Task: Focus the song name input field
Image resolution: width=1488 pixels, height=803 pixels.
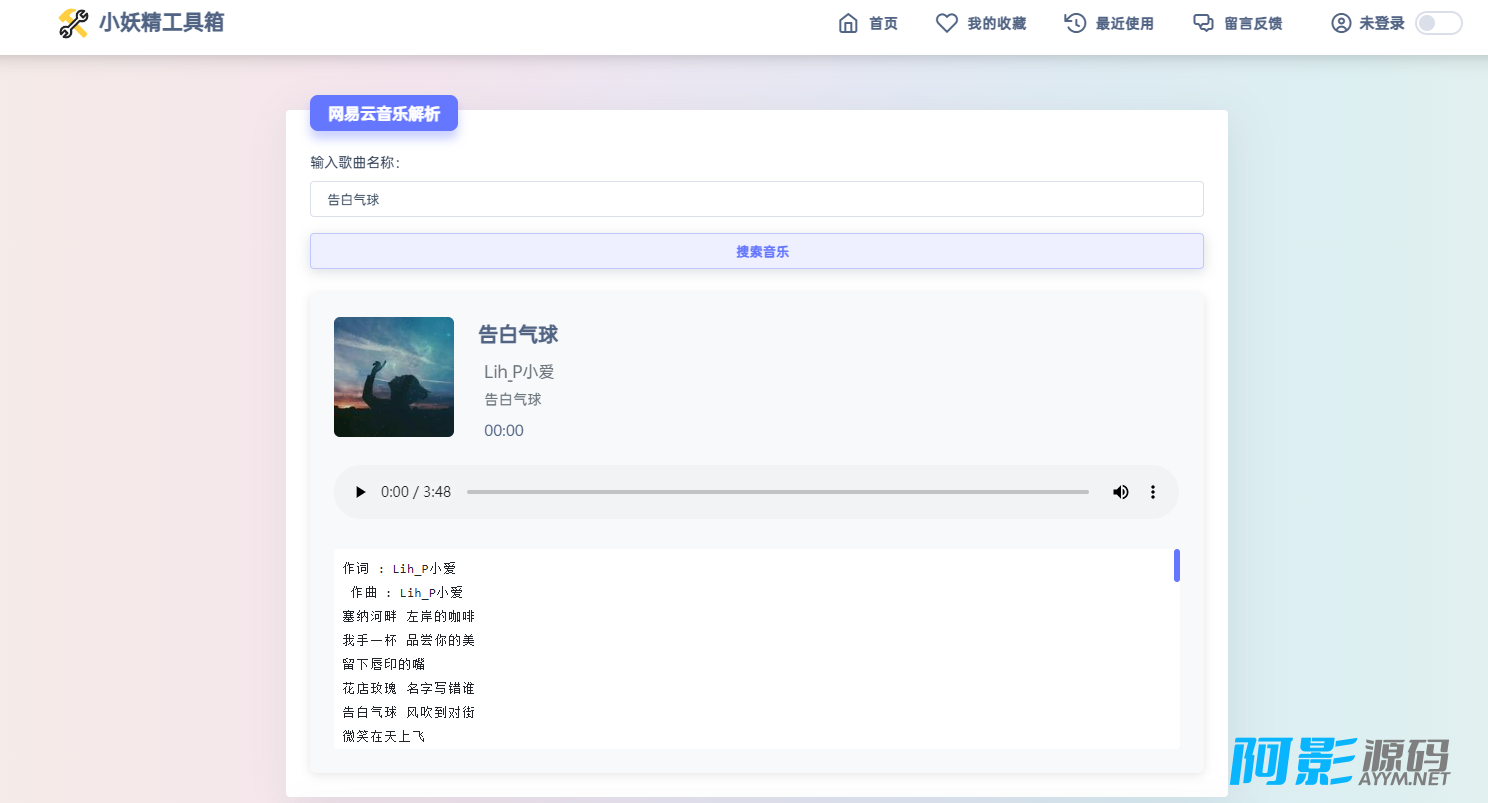Action: click(x=757, y=199)
